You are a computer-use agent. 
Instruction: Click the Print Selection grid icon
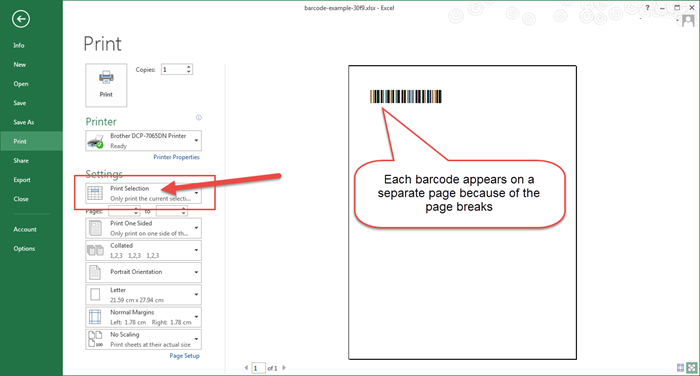[95, 193]
